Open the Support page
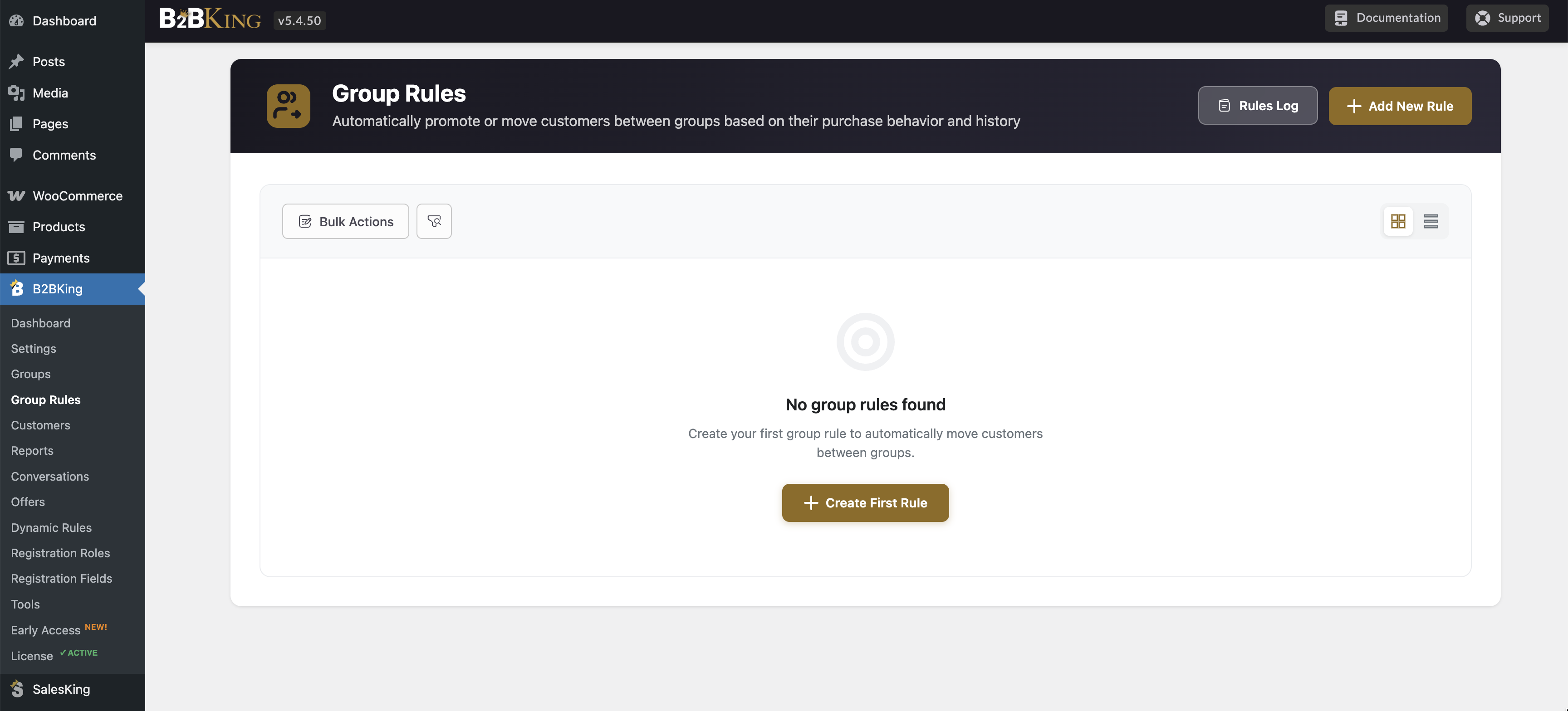This screenshot has width=1568, height=711. pos(1507,18)
